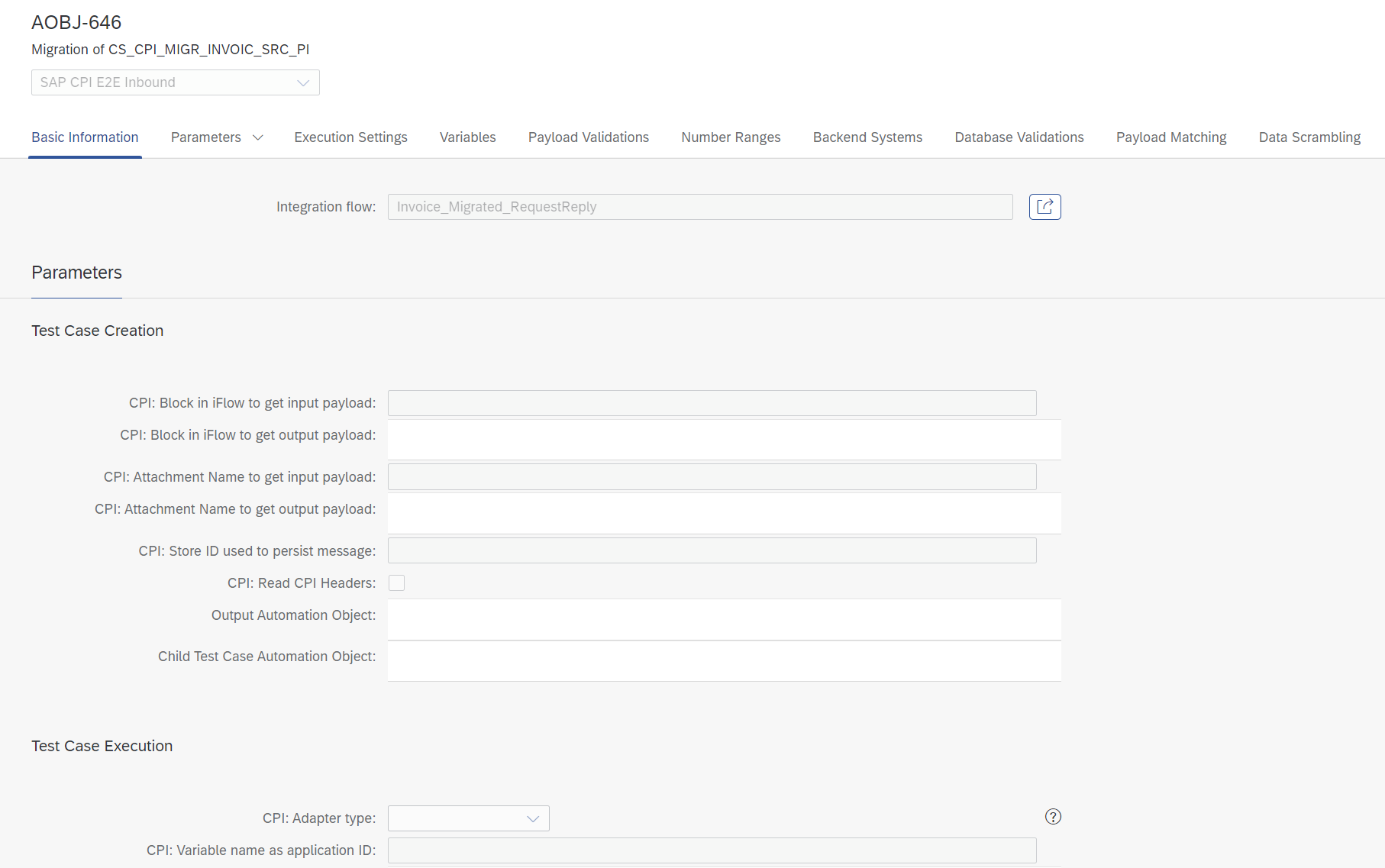This screenshot has height=868, width=1385.
Task: Open the Variables tab
Action: (467, 137)
